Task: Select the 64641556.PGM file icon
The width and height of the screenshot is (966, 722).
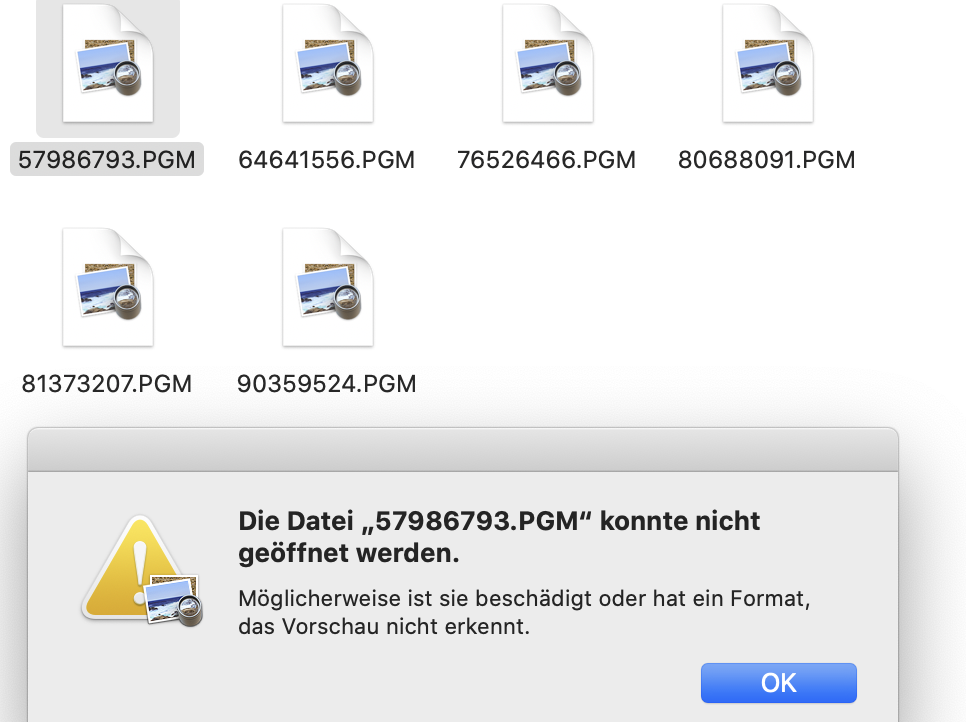Action: (x=327, y=65)
